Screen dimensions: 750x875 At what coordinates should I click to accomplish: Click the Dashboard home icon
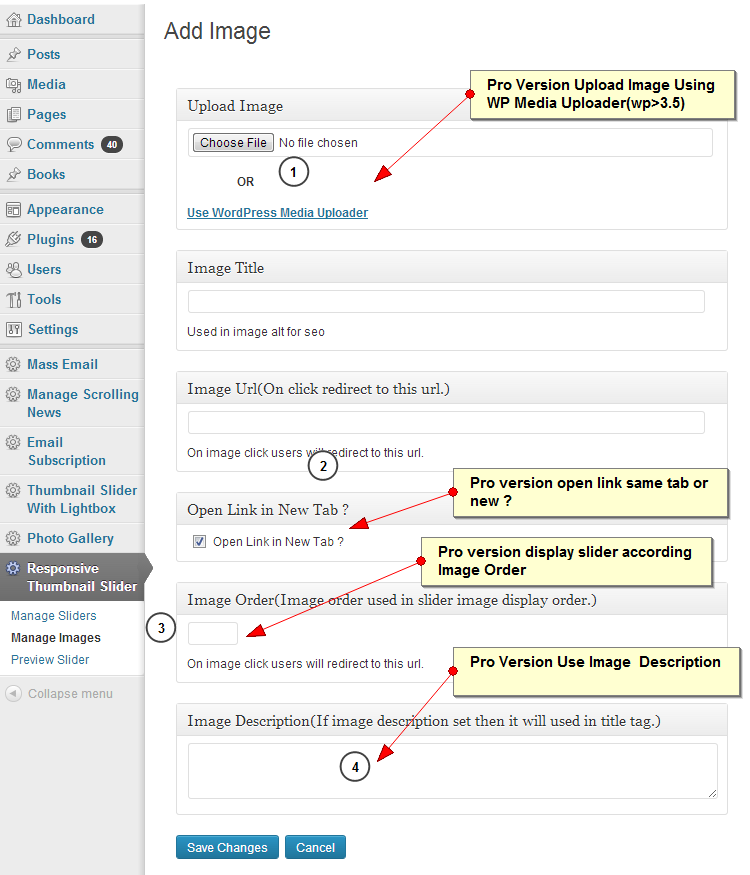click(x=13, y=20)
